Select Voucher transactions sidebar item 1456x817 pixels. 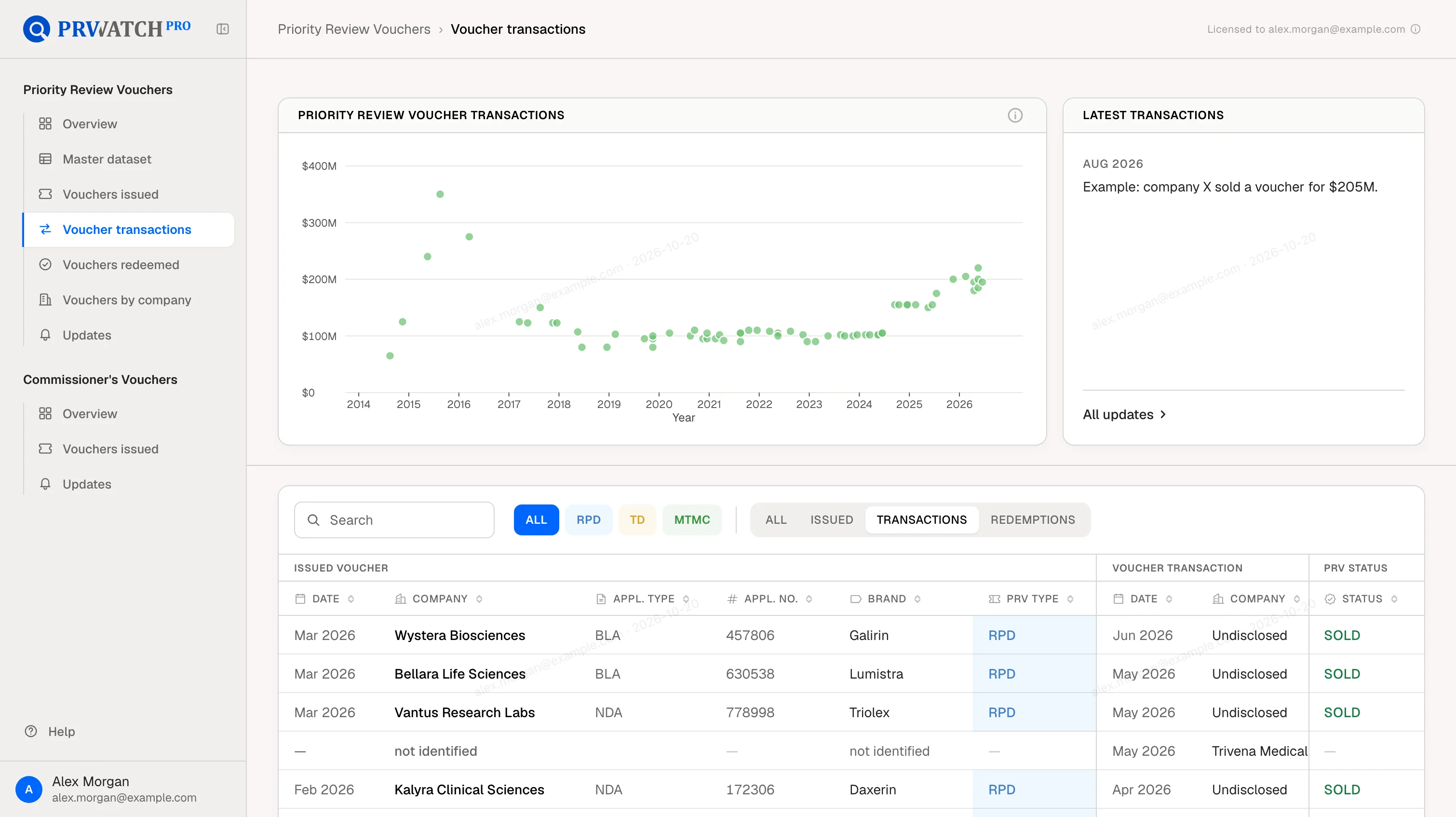pos(129,230)
